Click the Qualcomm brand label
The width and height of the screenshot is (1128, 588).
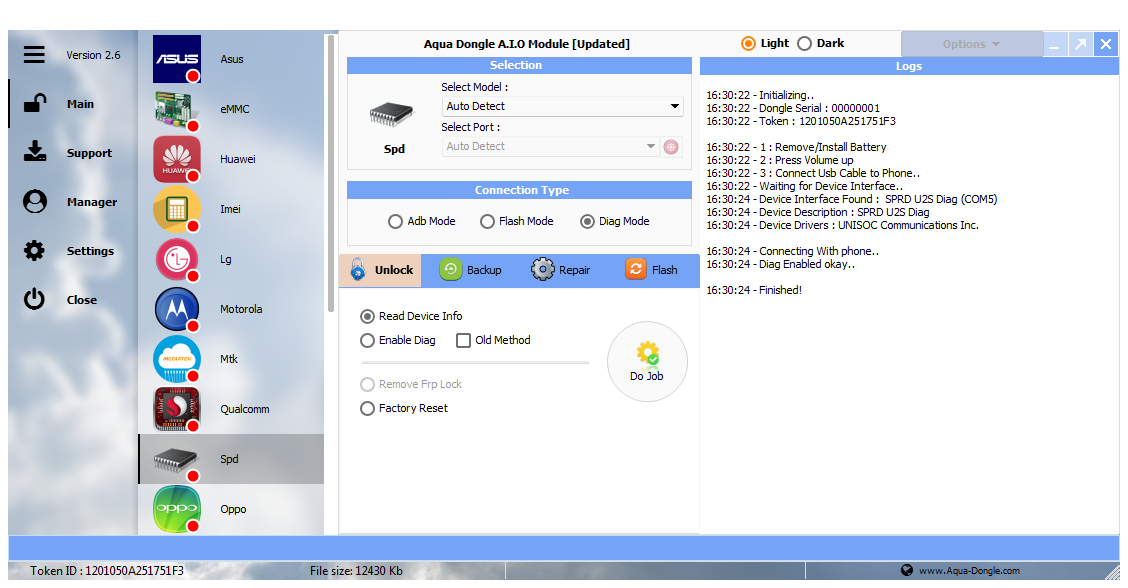coord(245,410)
